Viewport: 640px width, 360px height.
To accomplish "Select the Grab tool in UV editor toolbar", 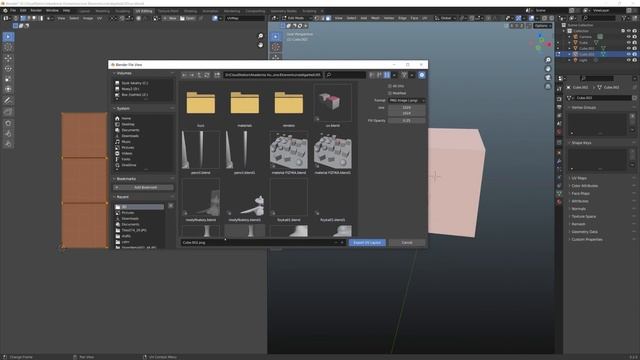I will click(x=8, y=123).
